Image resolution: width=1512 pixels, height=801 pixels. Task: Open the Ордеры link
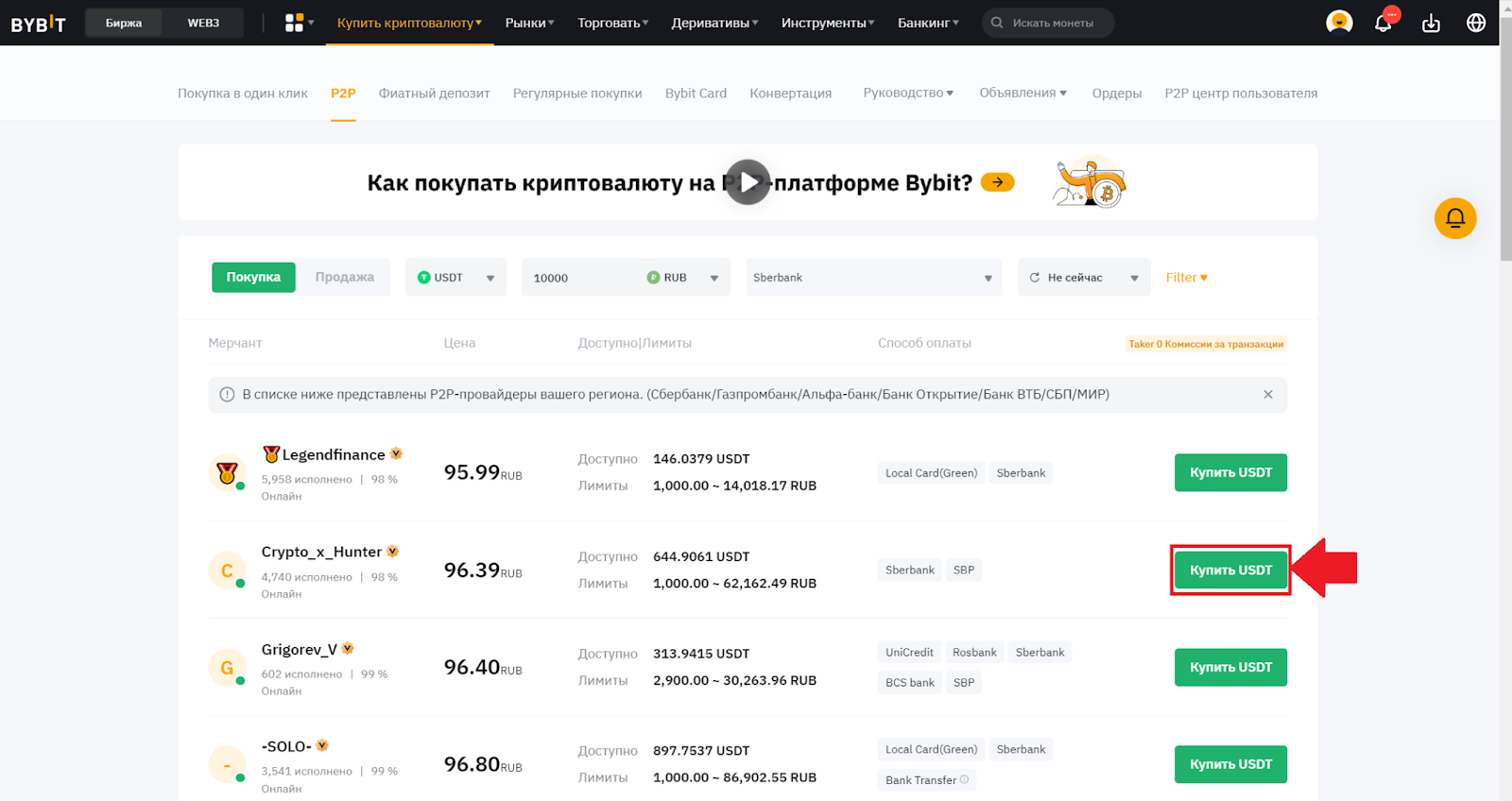(x=1117, y=94)
